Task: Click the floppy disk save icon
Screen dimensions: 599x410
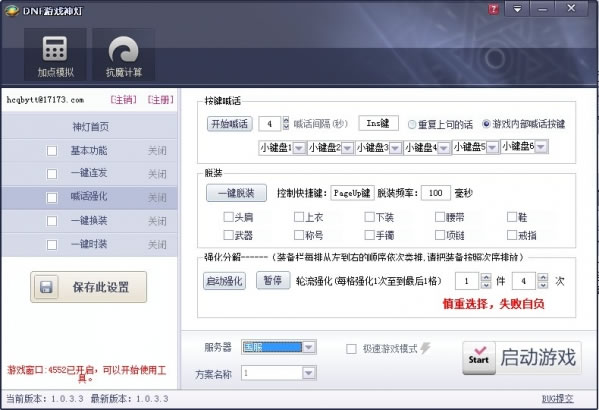Action: tap(46, 287)
